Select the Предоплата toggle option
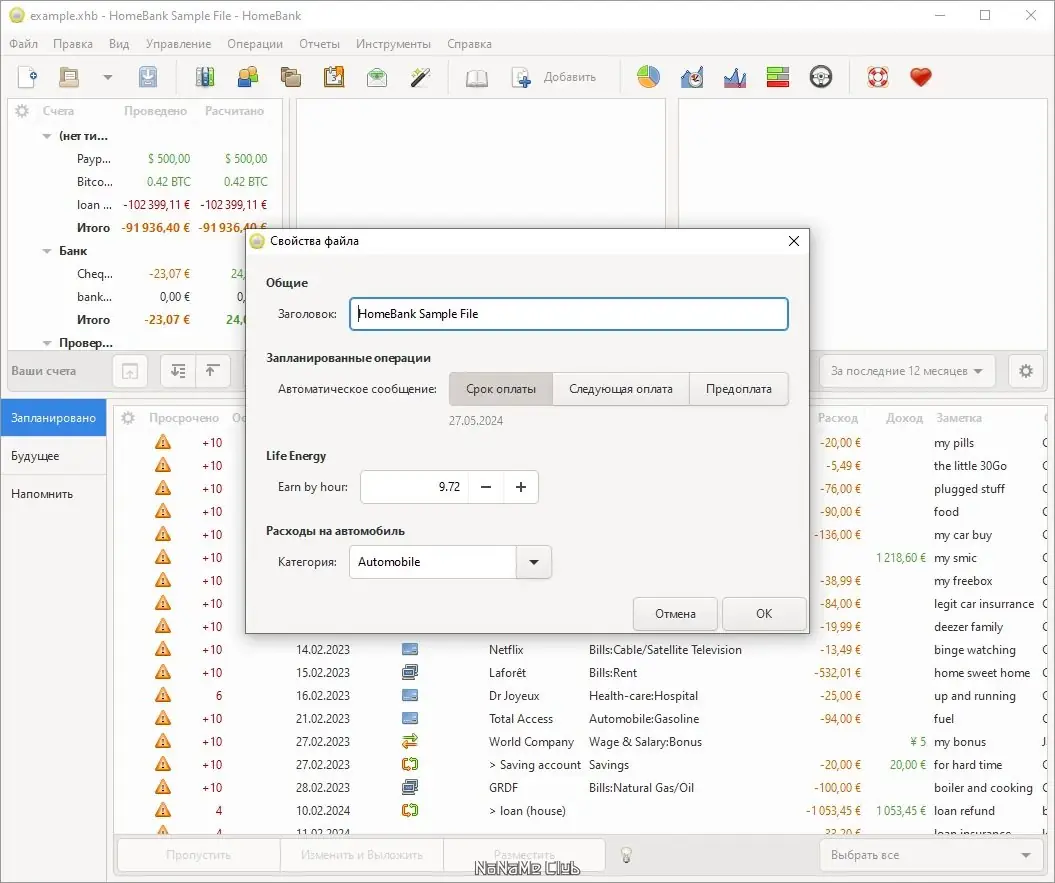 (739, 389)
